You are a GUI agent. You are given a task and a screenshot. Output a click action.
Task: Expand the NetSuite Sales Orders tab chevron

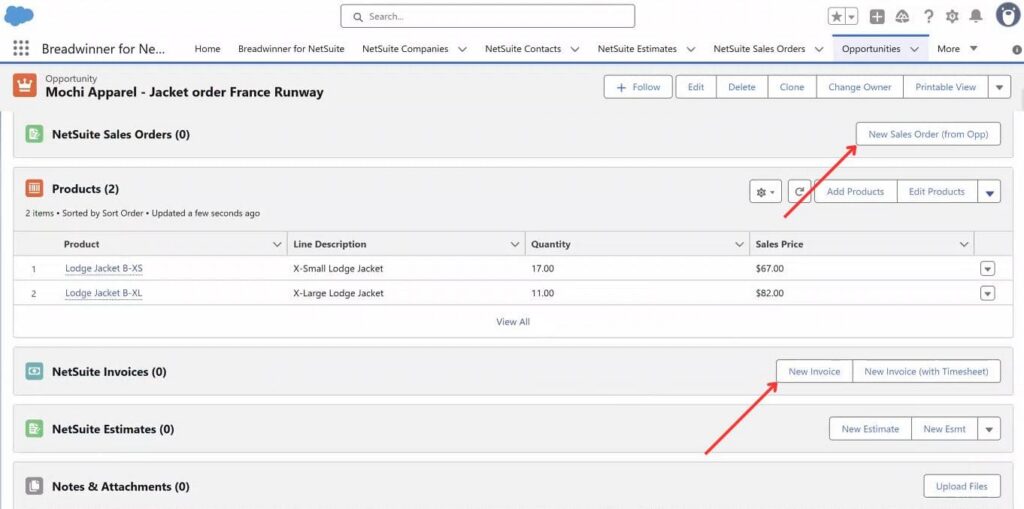click(x=819, y=49)
